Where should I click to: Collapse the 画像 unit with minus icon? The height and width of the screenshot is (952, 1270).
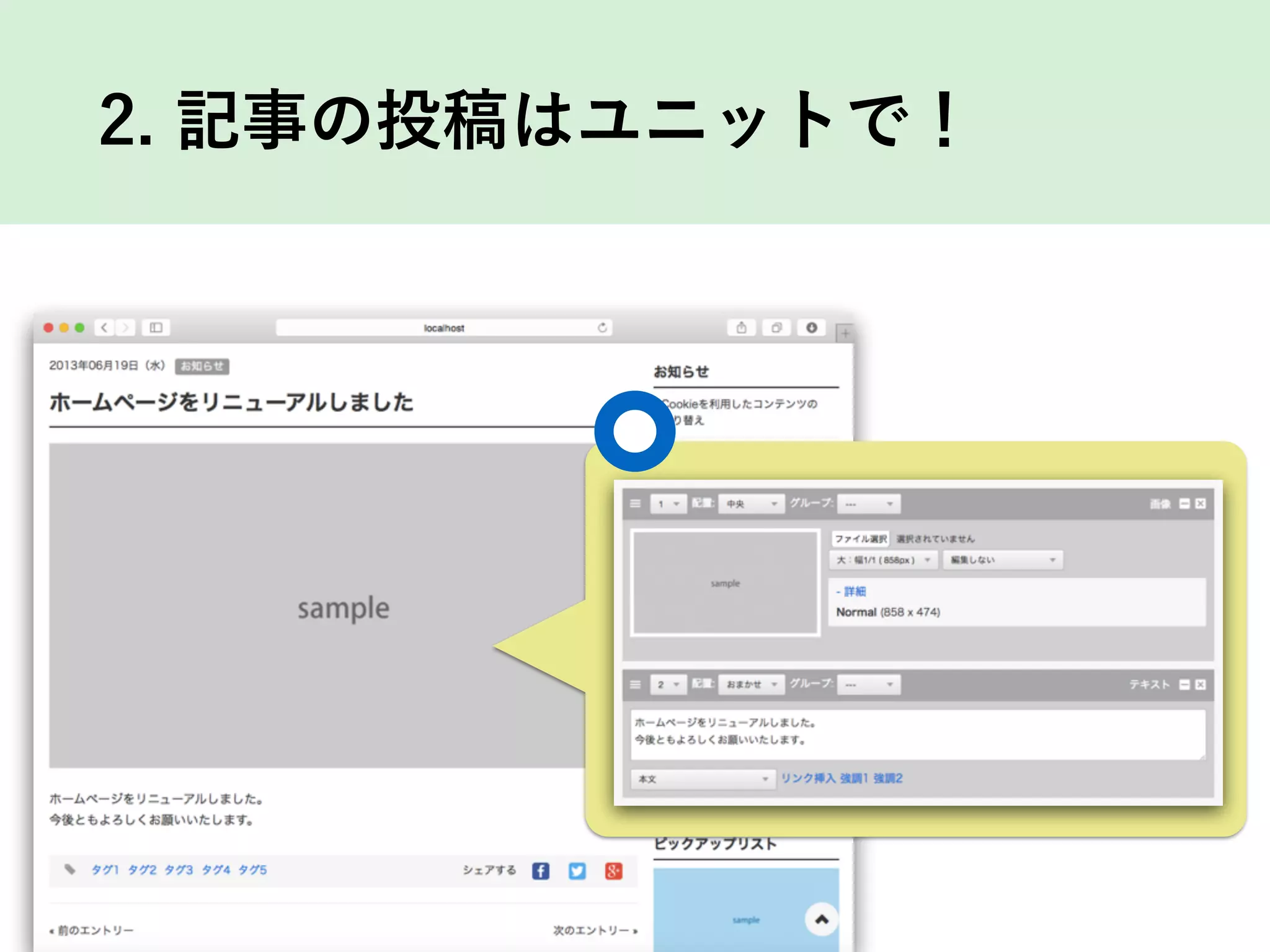[1184, 503]
